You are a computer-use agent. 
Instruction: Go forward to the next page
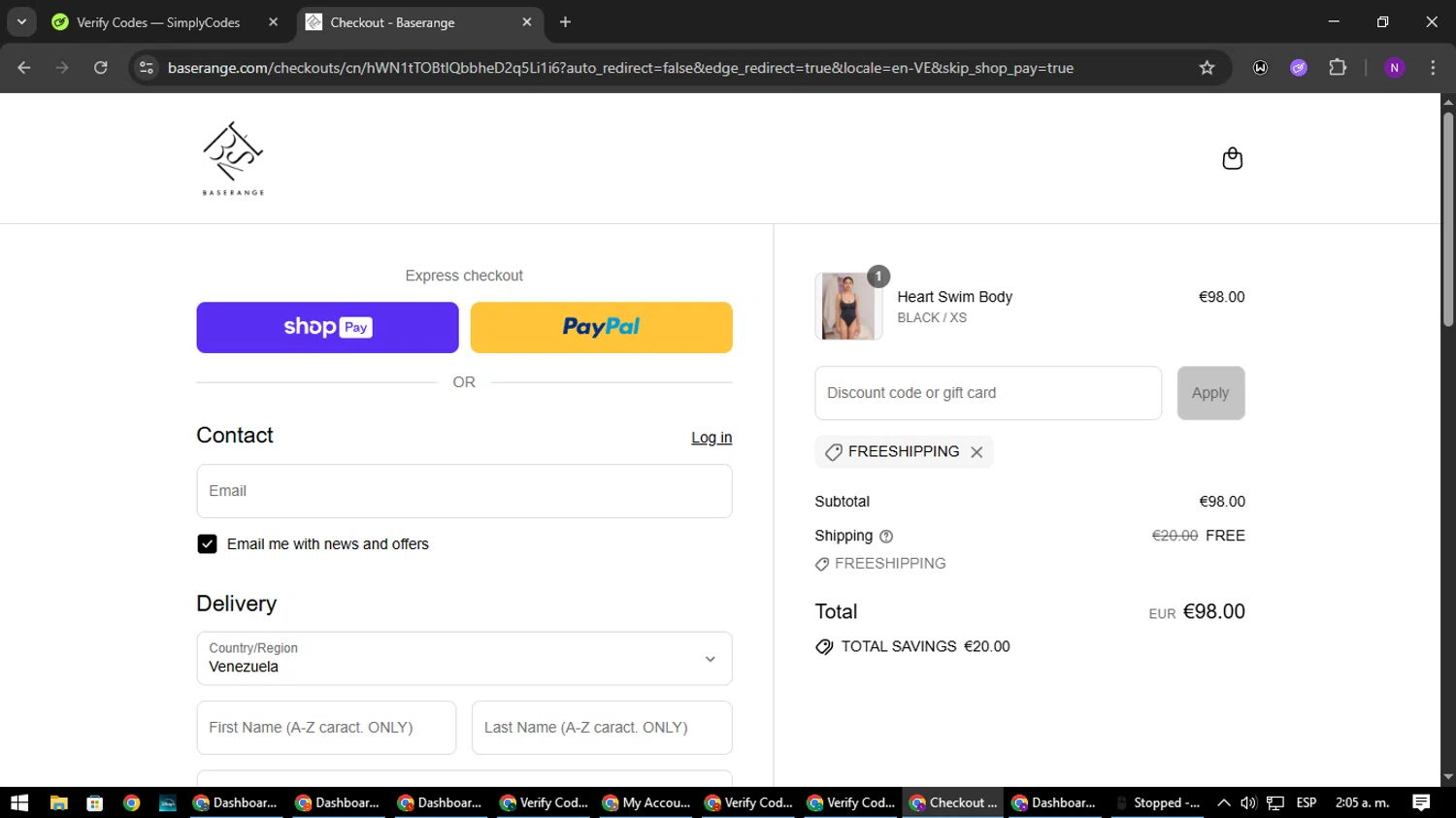[x=62, y=68]
